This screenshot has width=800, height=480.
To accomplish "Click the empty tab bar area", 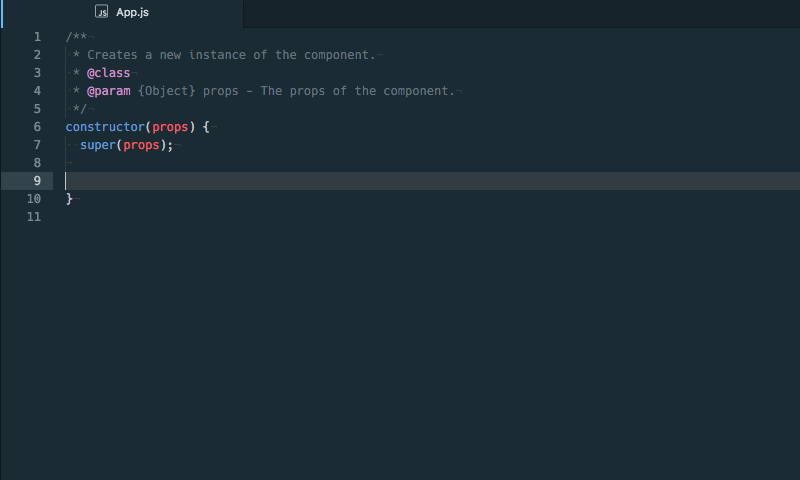I will point(521,13).
